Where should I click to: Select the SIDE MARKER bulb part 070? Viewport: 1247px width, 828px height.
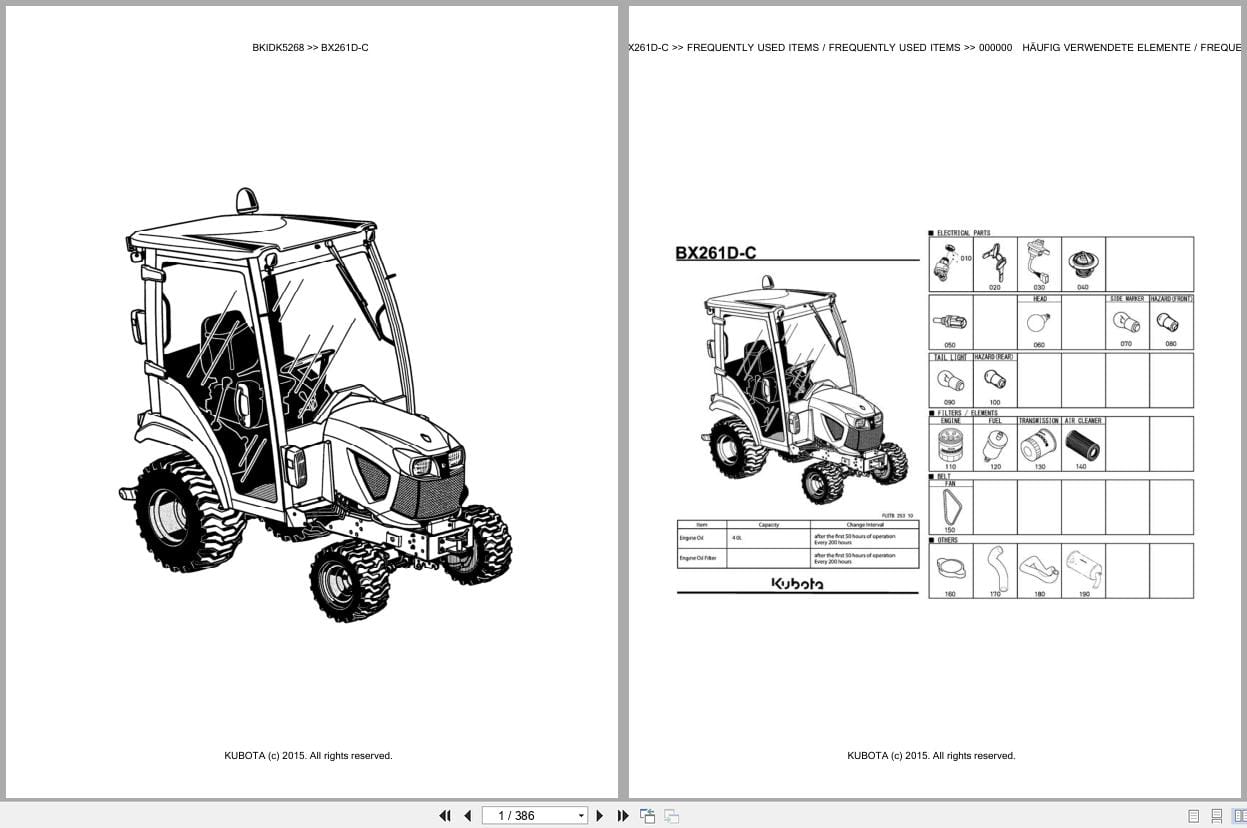tap(1127, 322)
